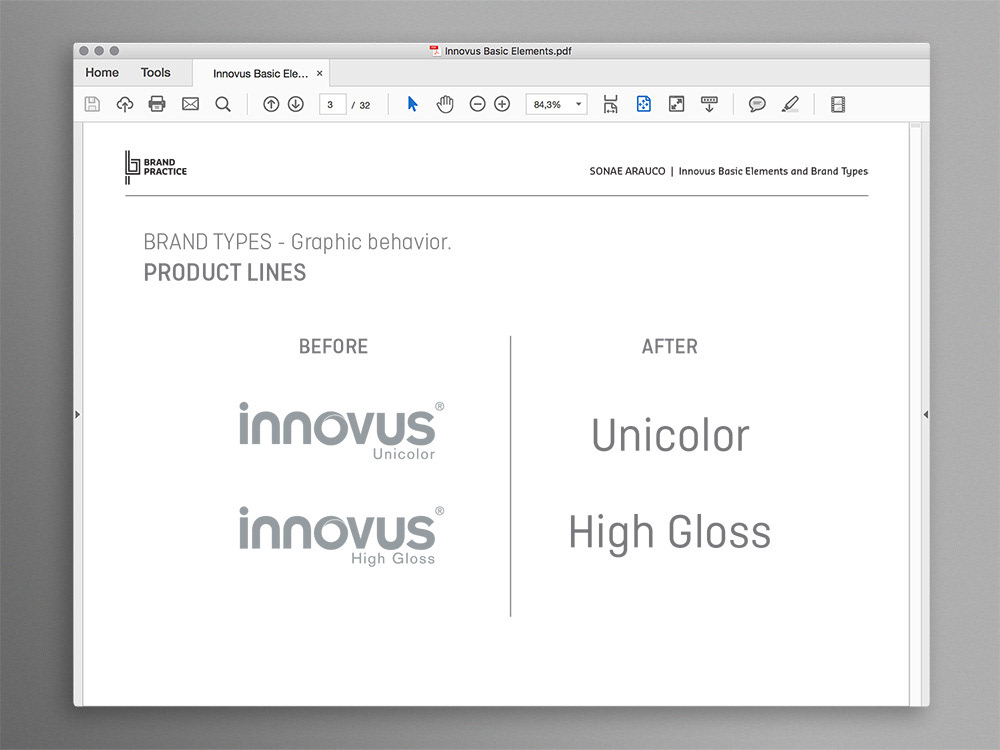Enter full screen mode icon

point(676,104)
